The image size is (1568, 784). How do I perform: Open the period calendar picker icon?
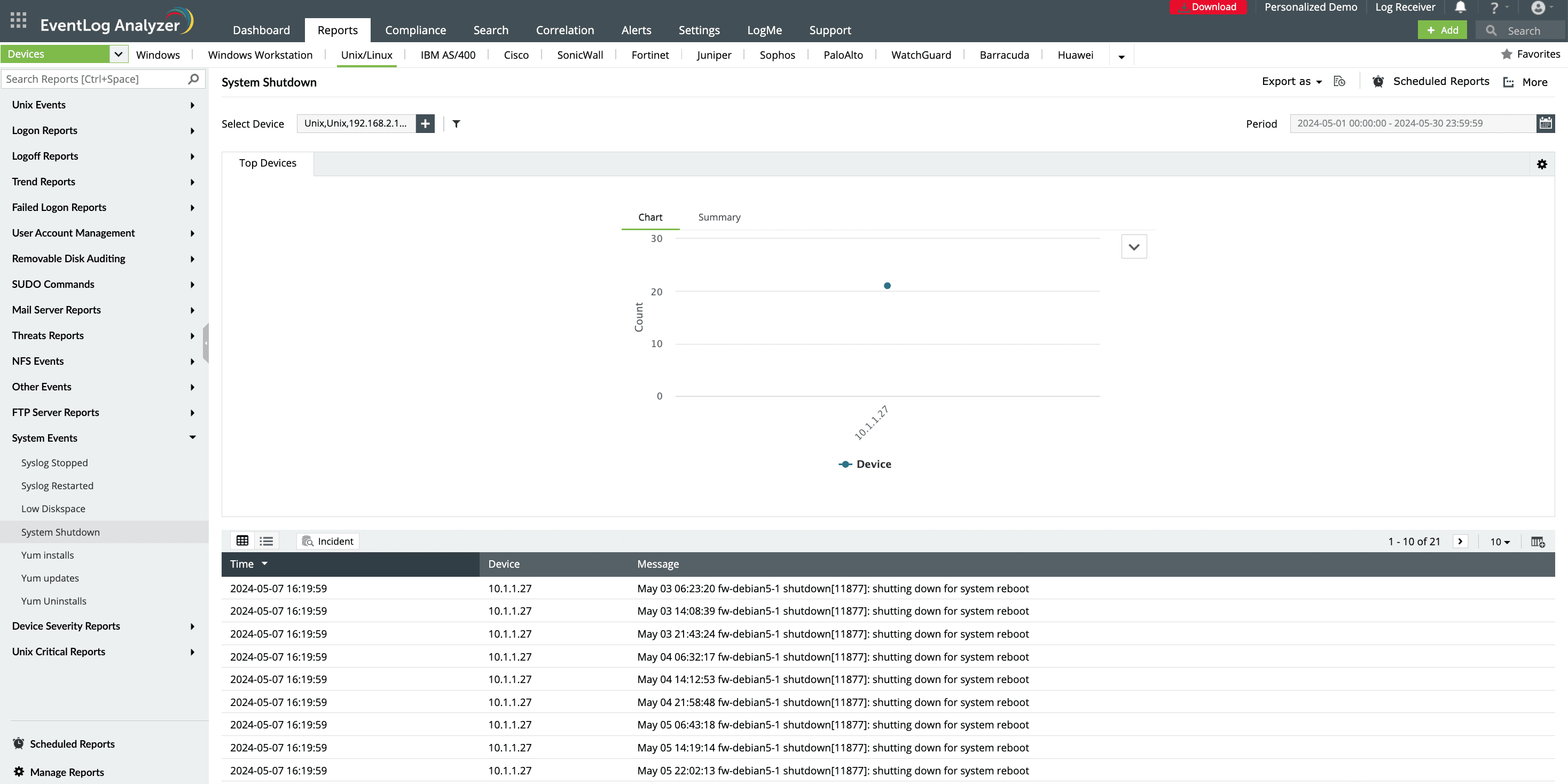[1545, 123]
